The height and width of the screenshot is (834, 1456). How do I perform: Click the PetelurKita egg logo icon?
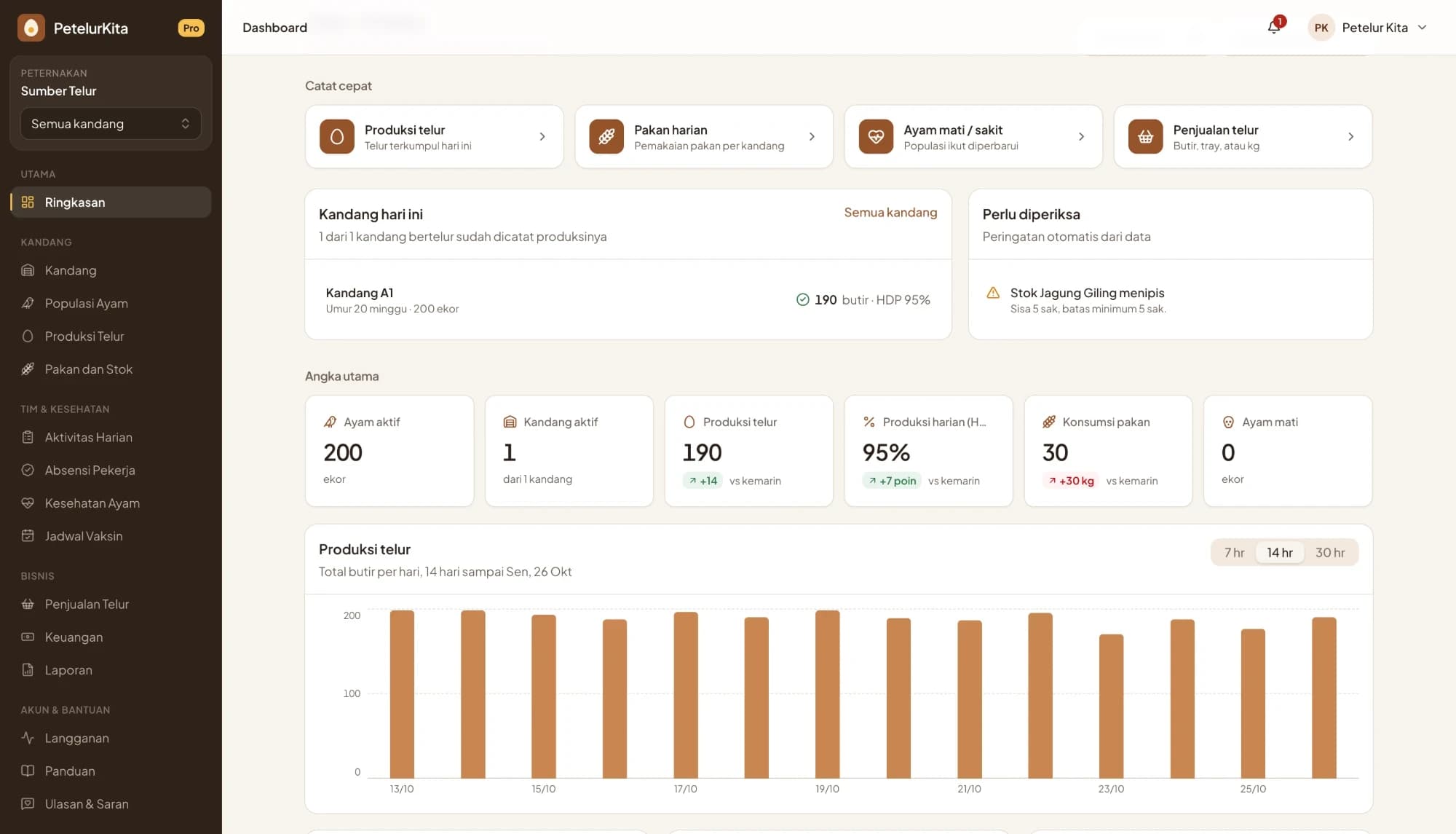pyautogui.click(x=31, y=28)
